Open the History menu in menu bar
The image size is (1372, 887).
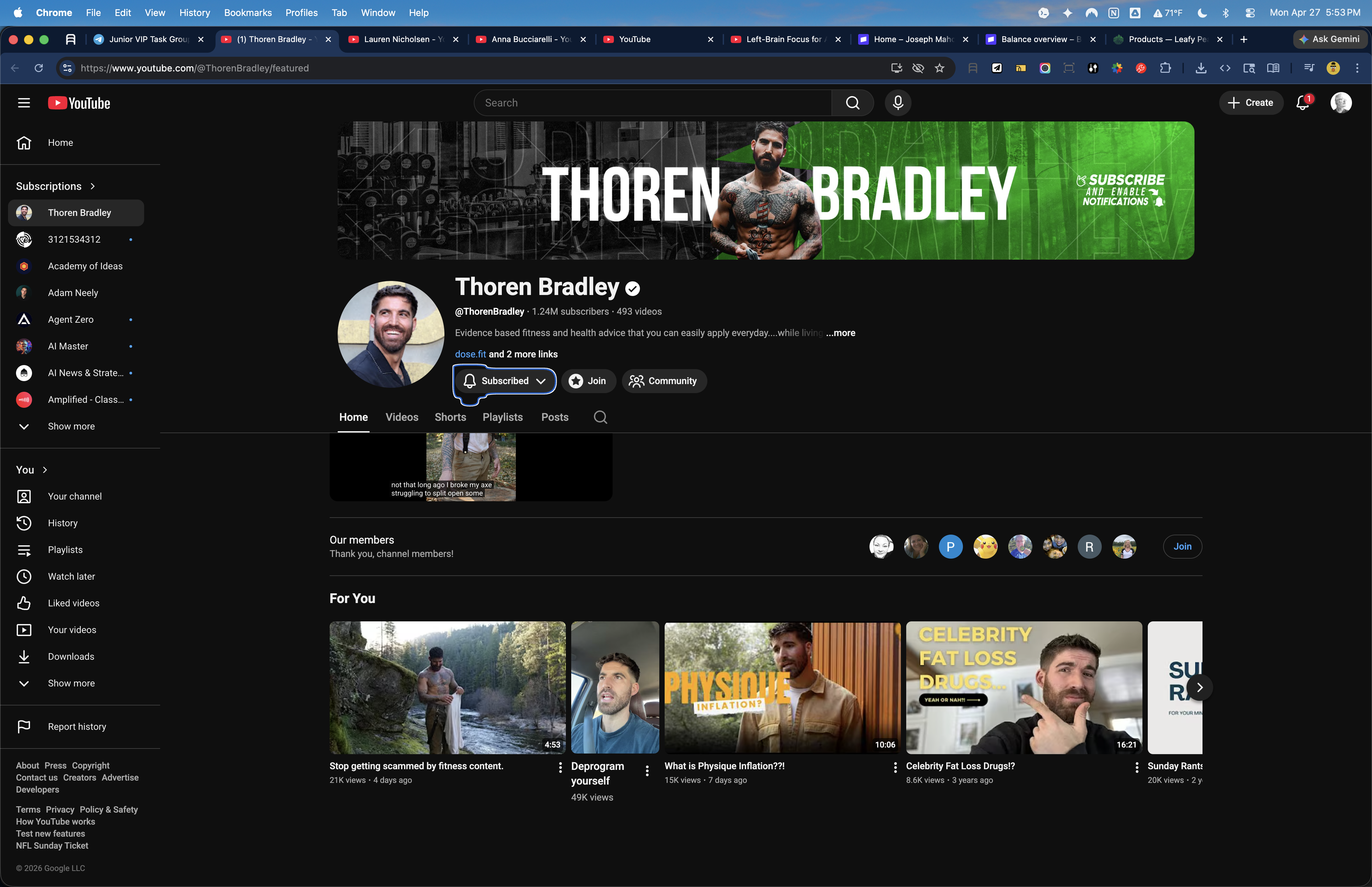click(195, 13)
